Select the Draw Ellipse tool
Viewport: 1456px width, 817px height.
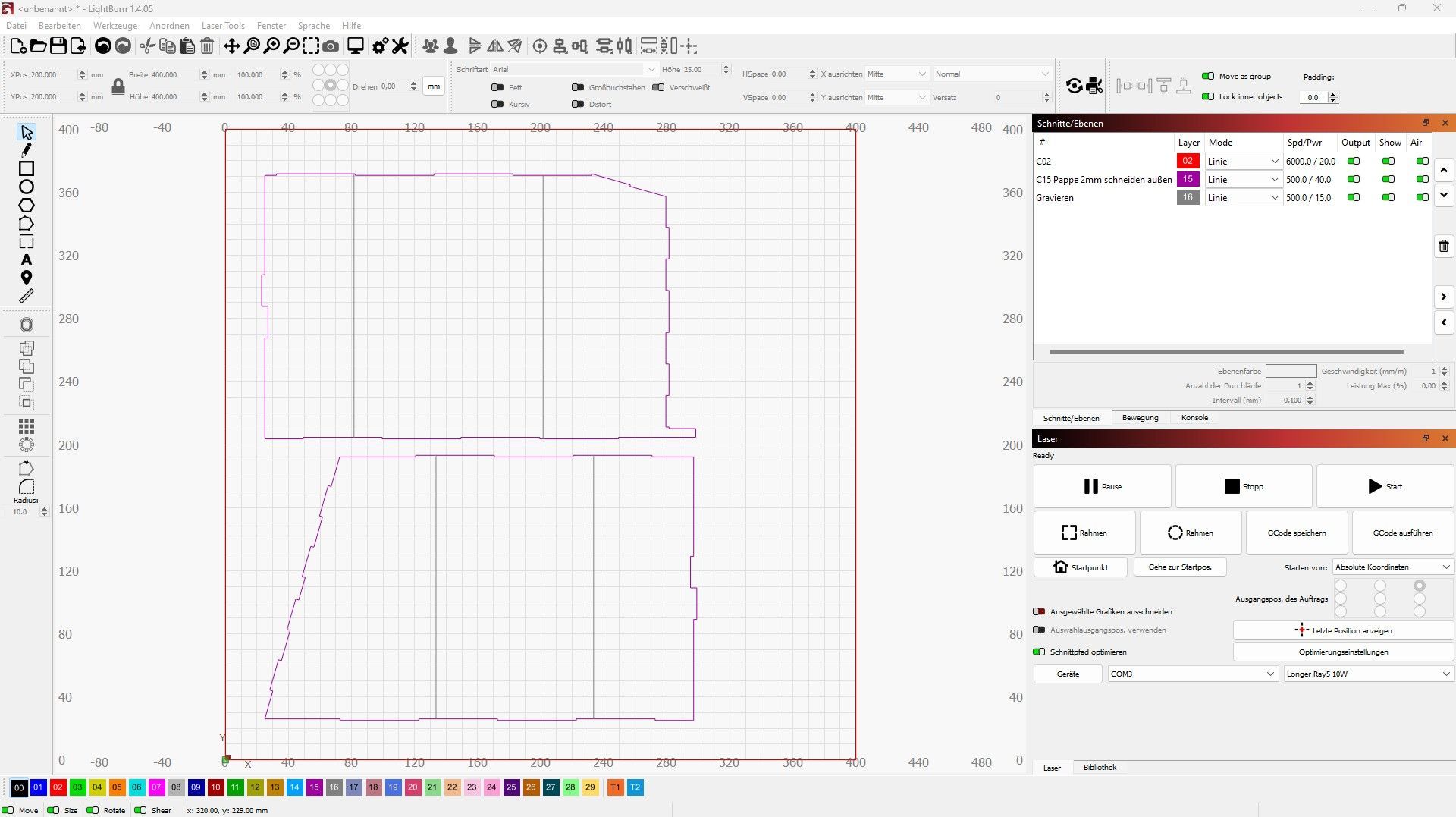27,187
